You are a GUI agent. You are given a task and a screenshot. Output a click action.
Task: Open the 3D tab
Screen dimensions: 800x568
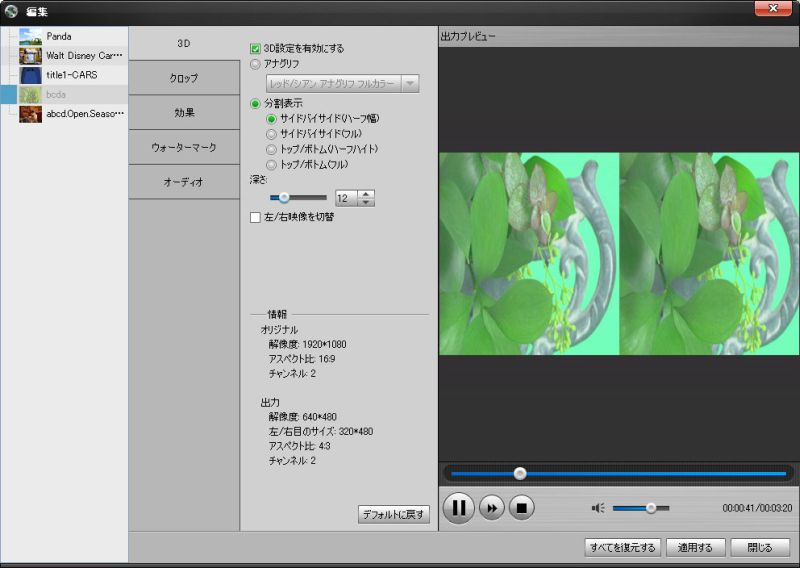184,43
